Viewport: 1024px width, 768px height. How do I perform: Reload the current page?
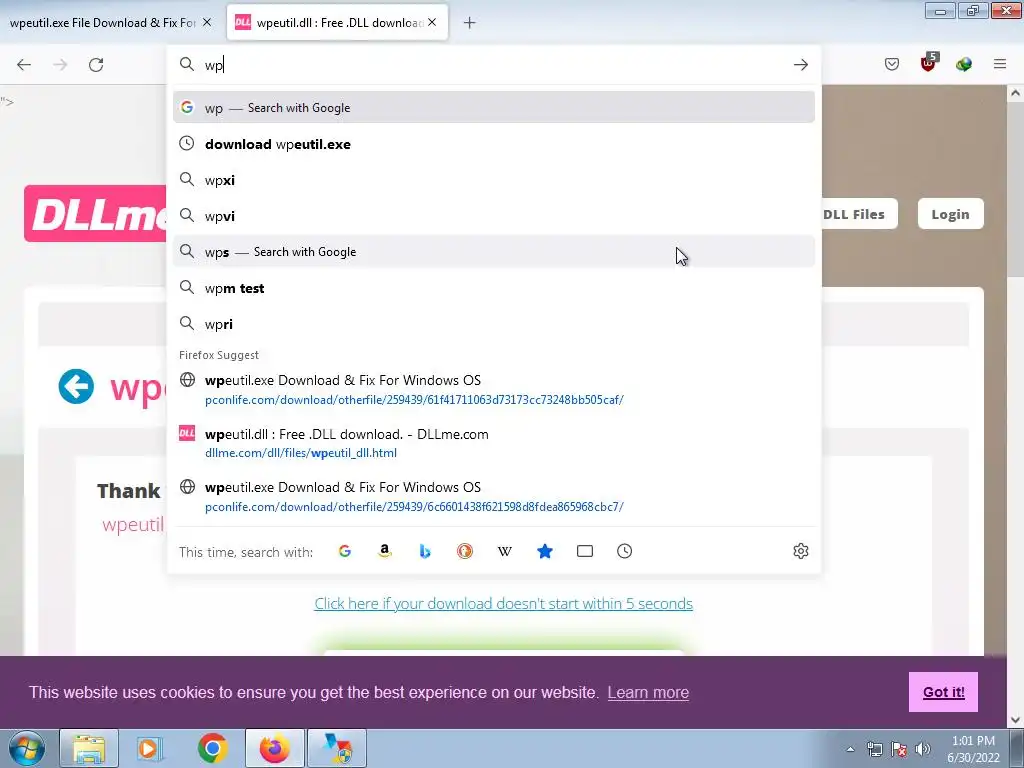pyautogui.click(x=96, y=65)
